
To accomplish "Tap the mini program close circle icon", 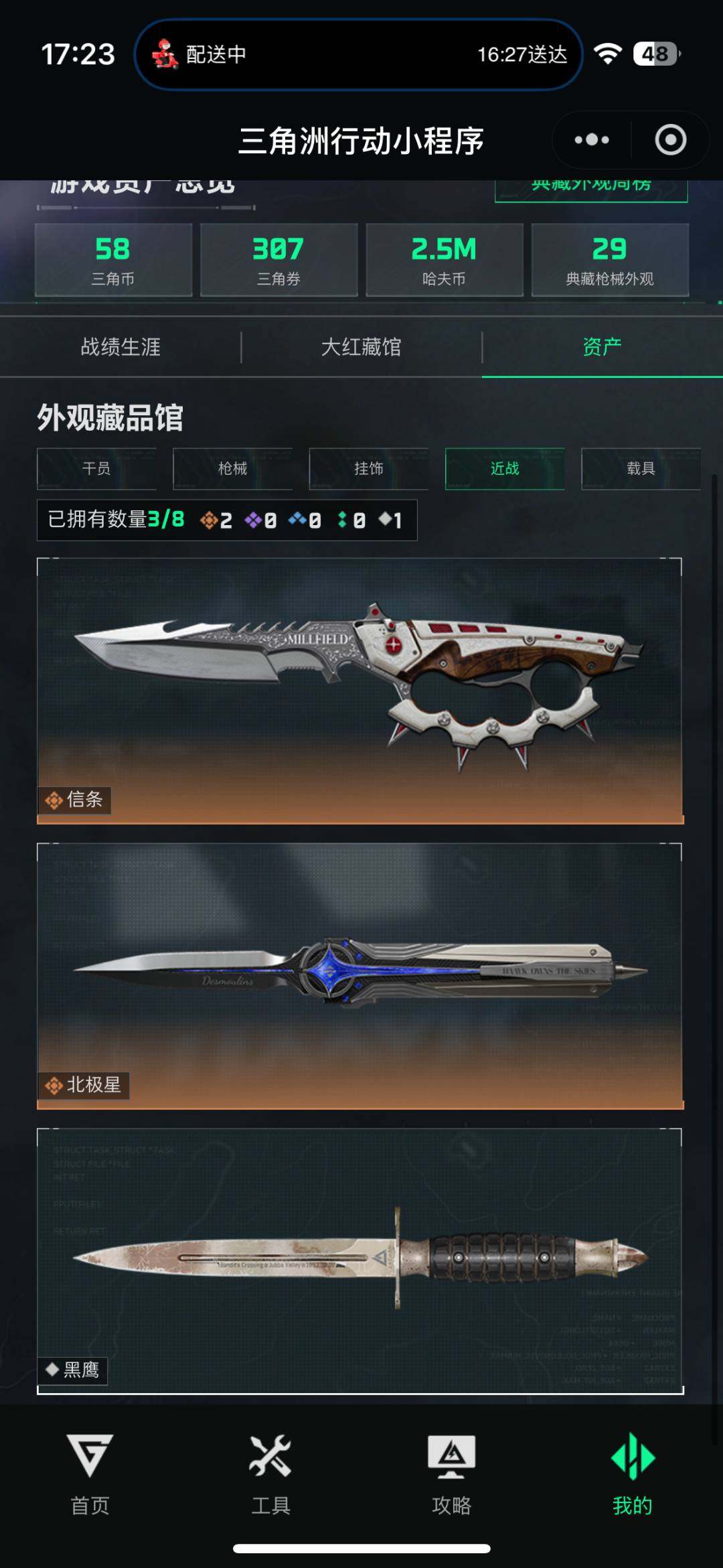I will coord(670,140).
